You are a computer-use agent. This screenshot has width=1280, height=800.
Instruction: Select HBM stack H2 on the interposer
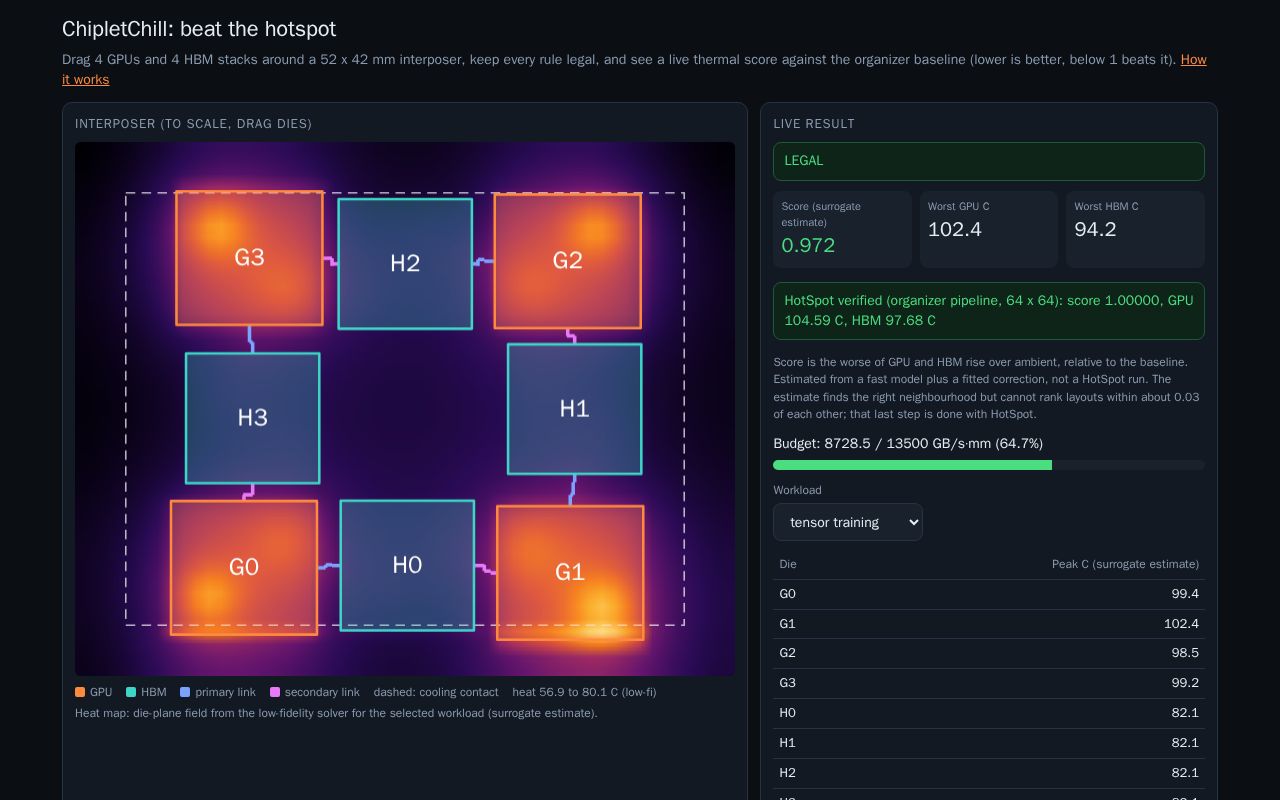pyautogui.click(x=405, y=263)
